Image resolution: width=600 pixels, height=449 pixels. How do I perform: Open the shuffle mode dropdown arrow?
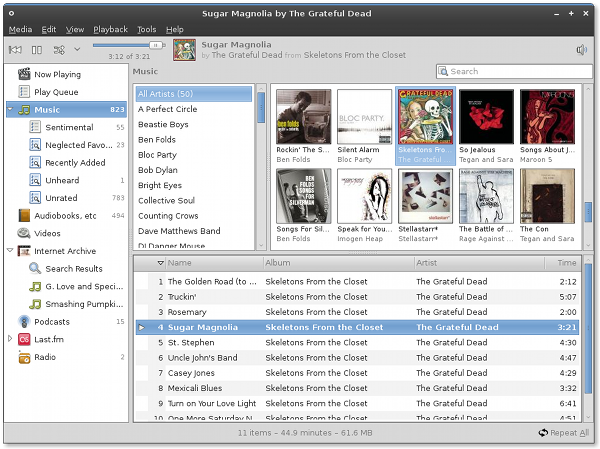(77, 49)
